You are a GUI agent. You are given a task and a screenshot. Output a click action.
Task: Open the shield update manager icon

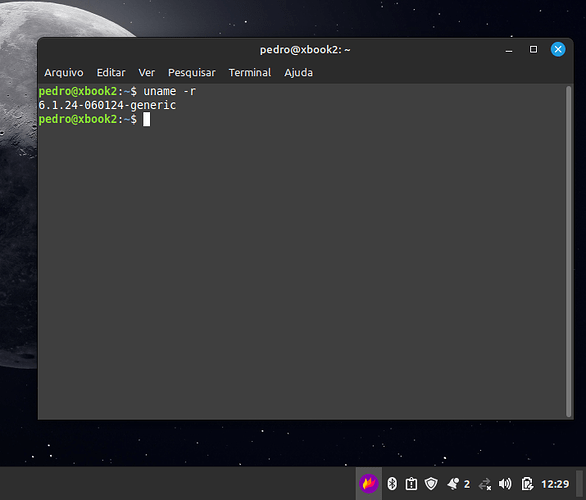click(431, 484)
